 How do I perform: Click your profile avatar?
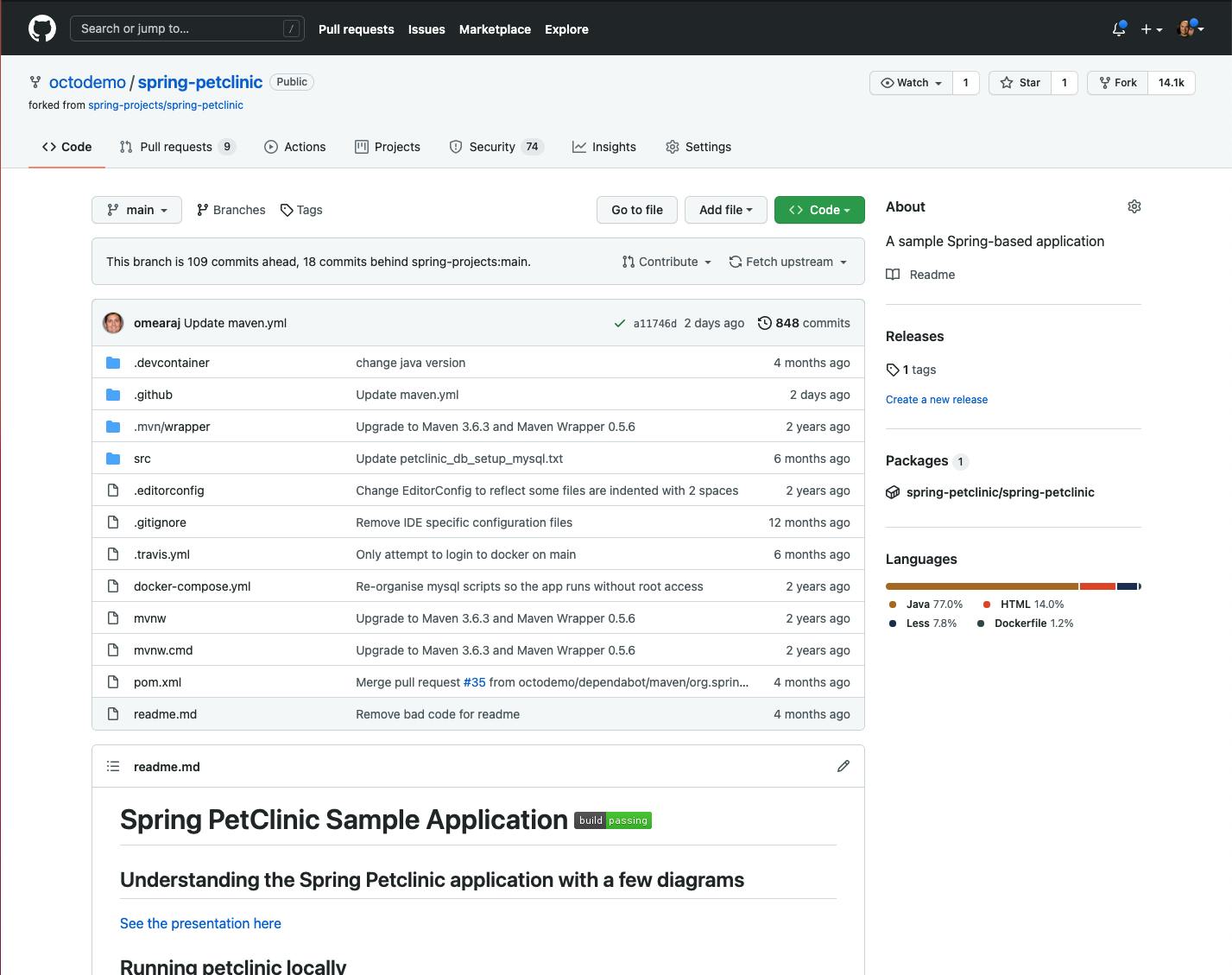[x=1187, y=28]
